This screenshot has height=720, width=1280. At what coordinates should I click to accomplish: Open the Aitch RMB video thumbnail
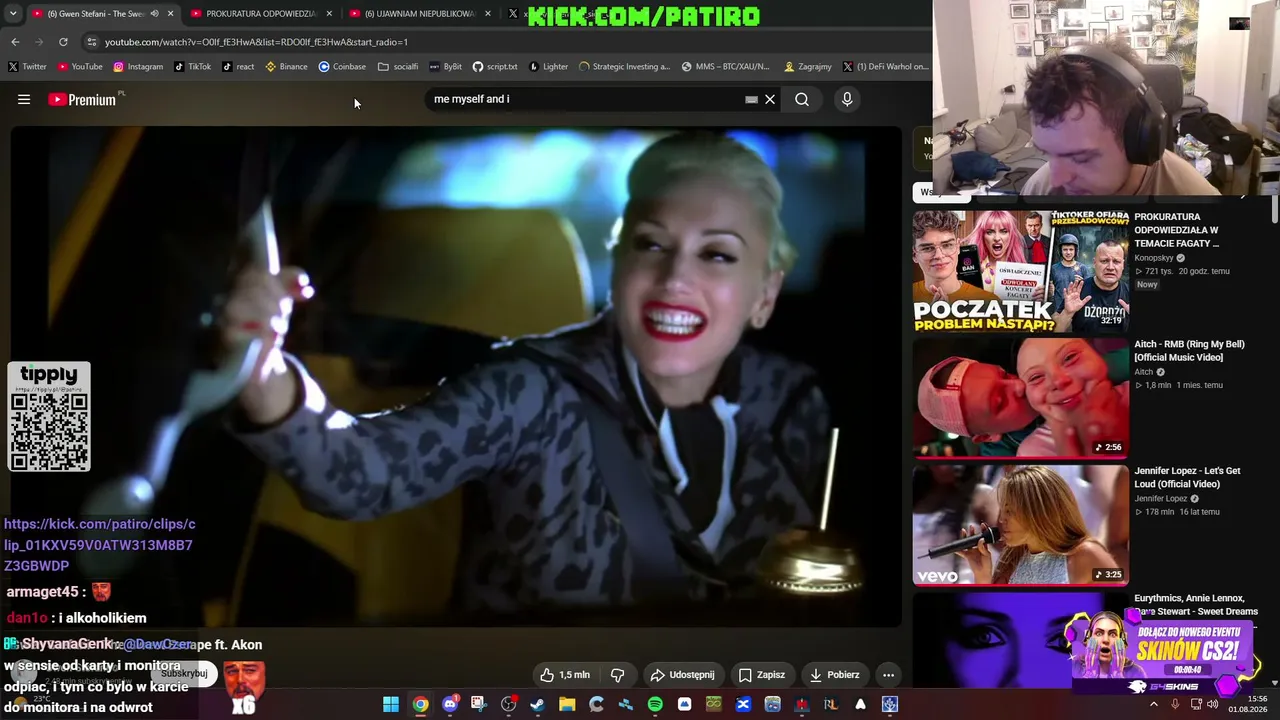[x=1020, y=398]
